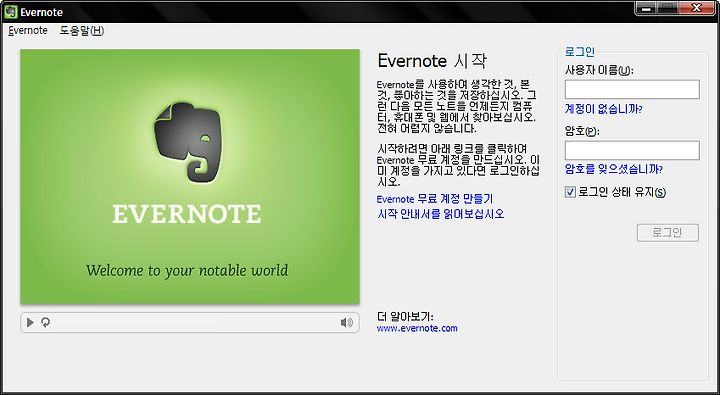The image size is (720, 395).
Task: Click the 더 알아보기: label
Action: coord(405,317)
